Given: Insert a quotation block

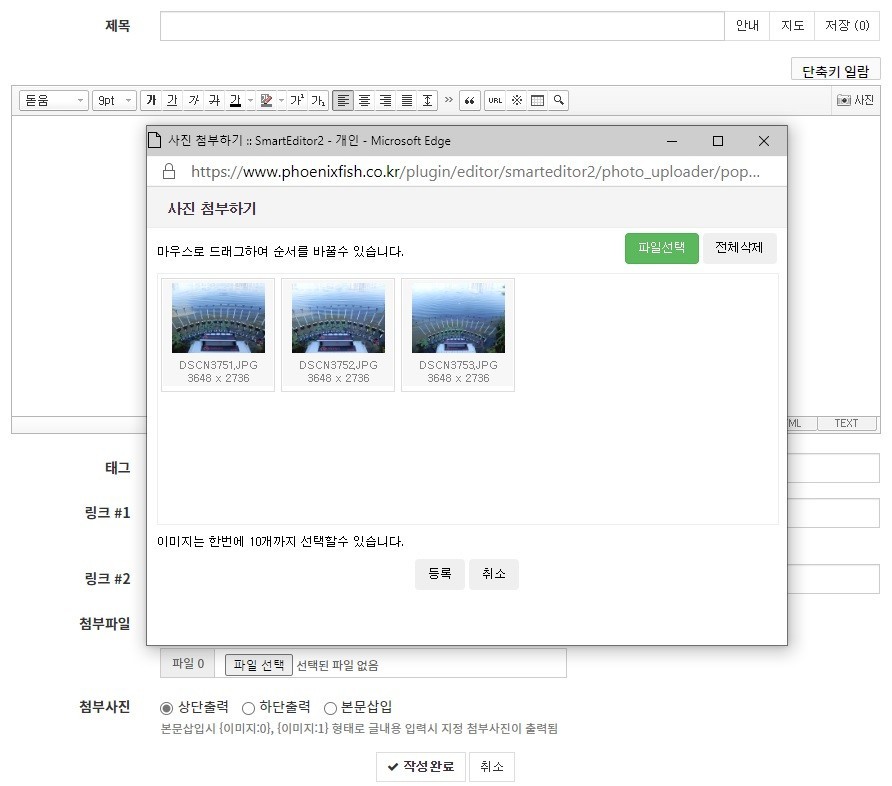Looking at the screenshot, I should [x=469, y=101].
